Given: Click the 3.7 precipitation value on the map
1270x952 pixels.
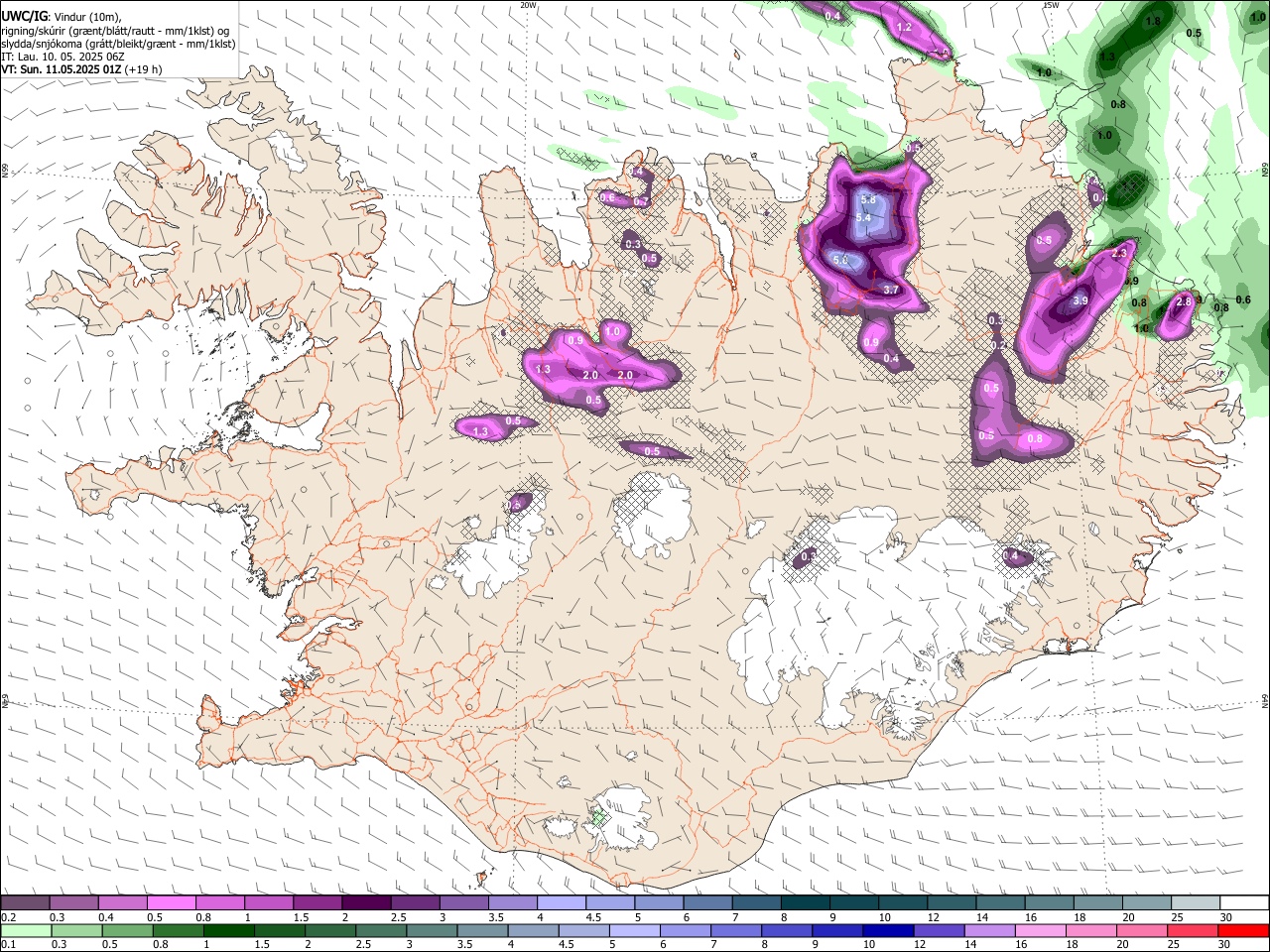Looking at the screenshot, I should (891, 290).
